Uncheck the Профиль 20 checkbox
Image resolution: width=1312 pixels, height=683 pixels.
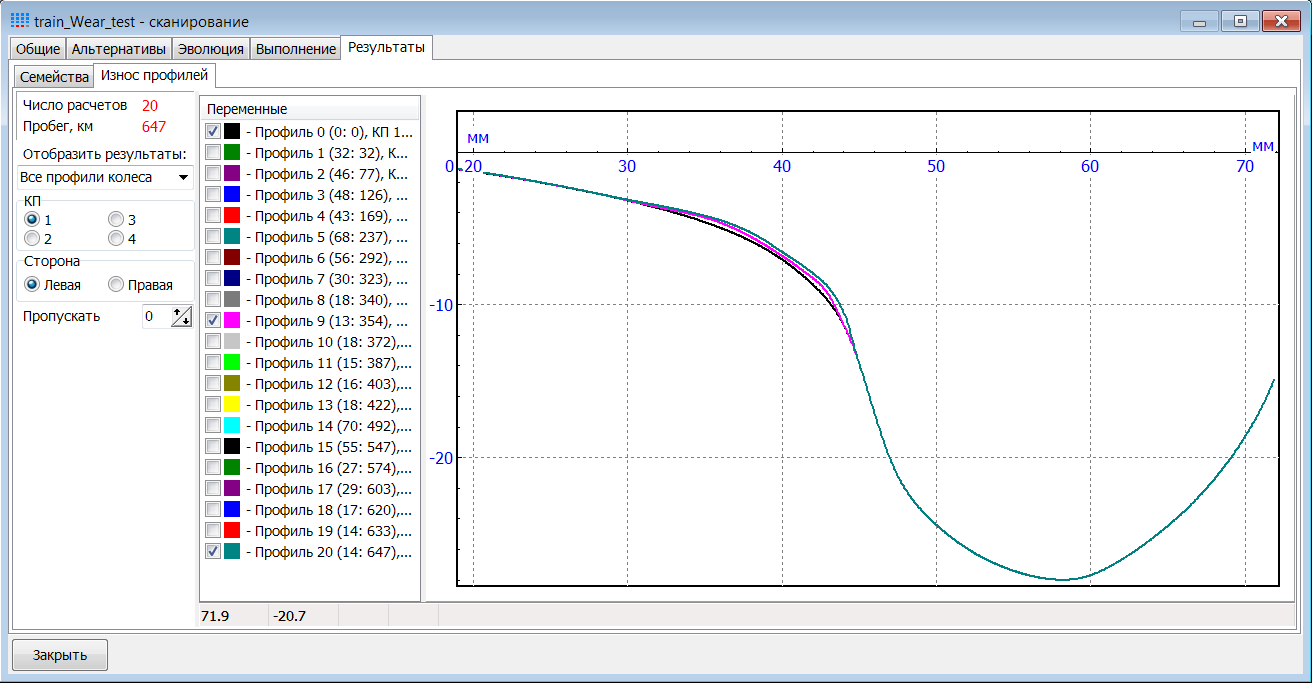(x=213, y=551)
